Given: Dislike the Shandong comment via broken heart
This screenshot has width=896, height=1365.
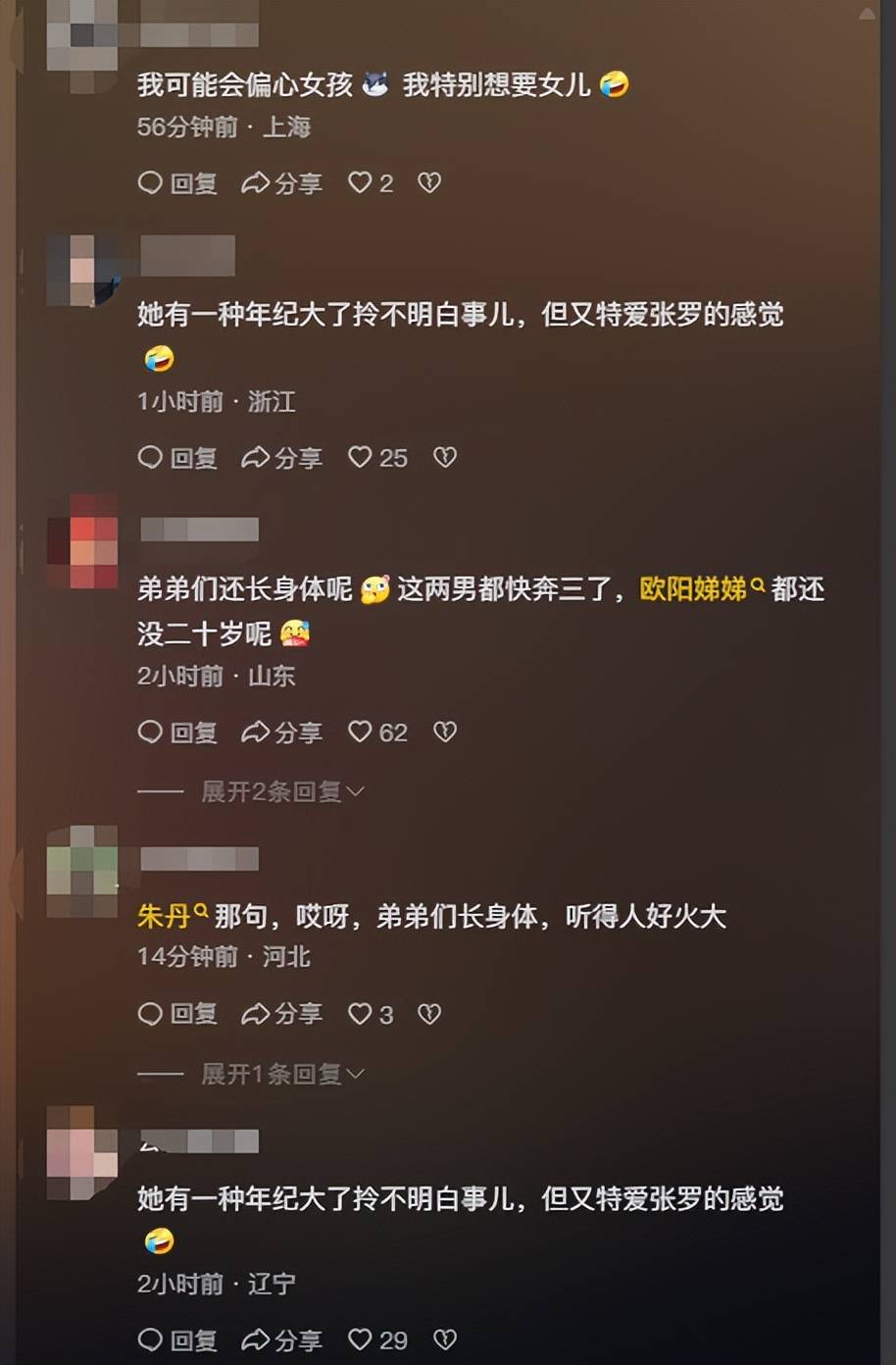Looking at the screenshot, I should point(445,733).
